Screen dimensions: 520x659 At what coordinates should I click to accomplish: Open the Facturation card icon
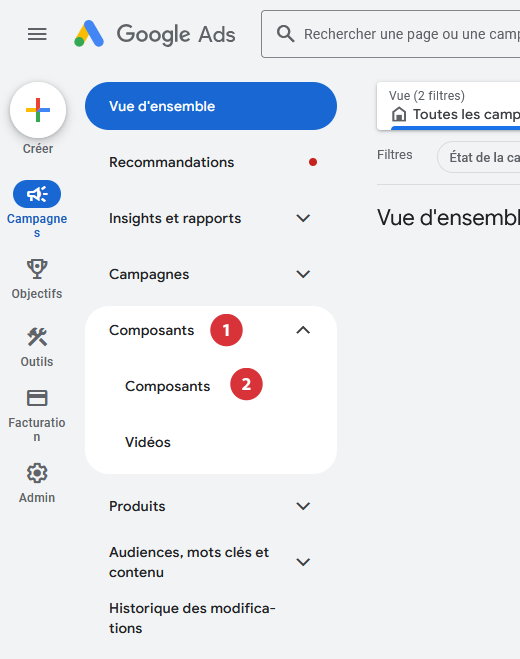tap(37, 398)
